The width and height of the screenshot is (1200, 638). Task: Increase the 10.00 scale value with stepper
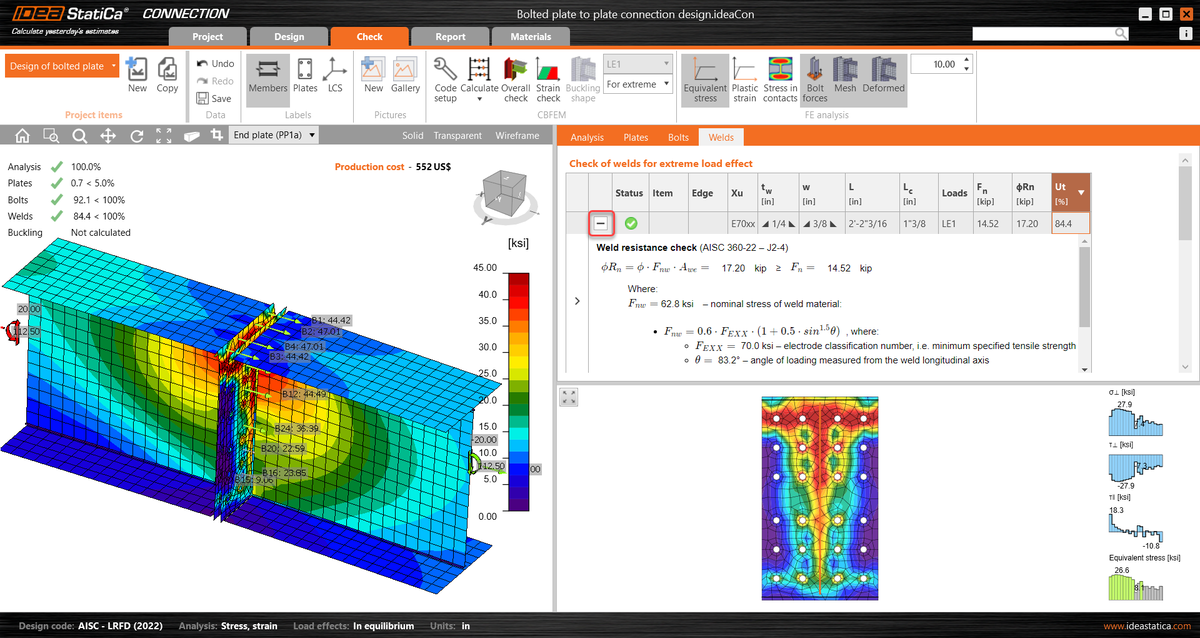pos(965,58)
